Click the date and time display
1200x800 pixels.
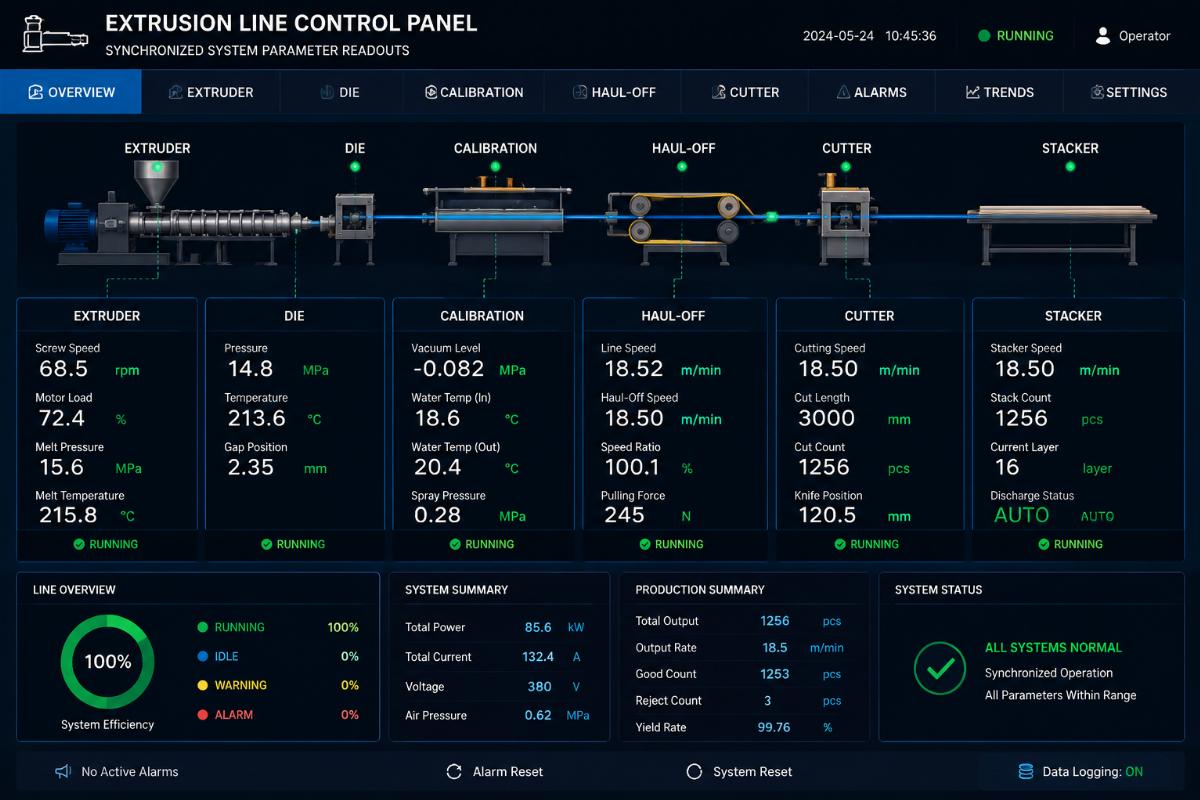869,36
